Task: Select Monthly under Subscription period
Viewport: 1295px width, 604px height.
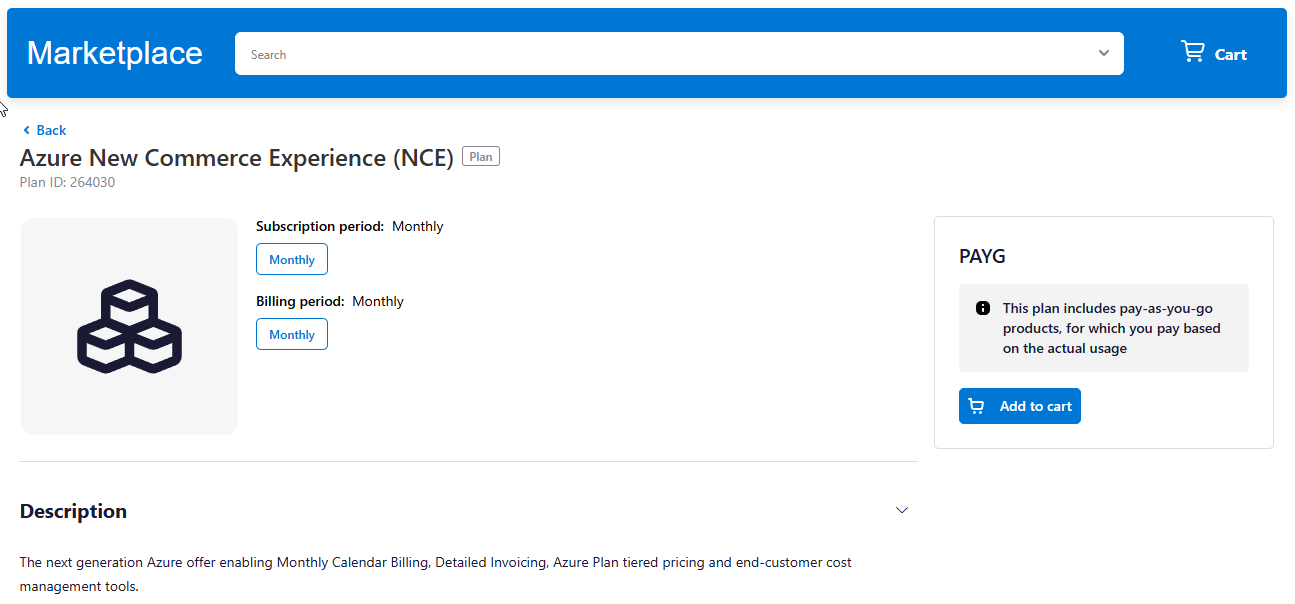Action: click(x=292, y=259)
